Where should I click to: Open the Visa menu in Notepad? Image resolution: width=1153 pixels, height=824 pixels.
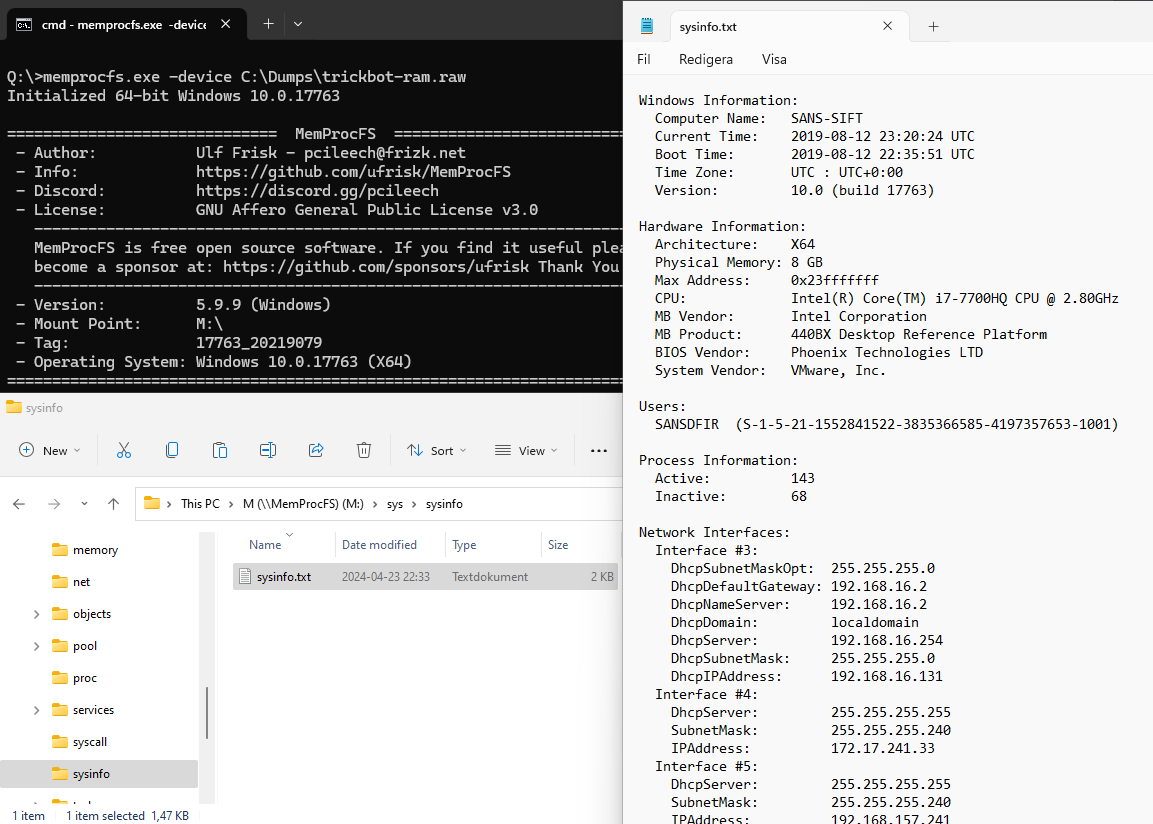(774, 60)
